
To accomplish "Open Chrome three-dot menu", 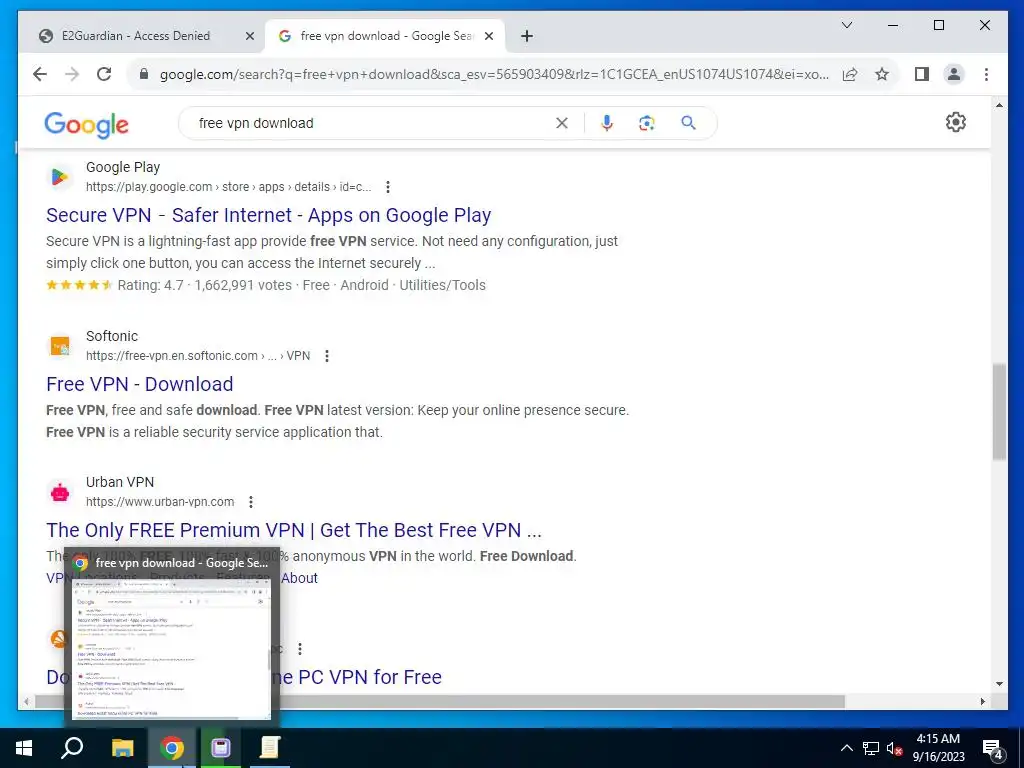I will pos(986,74).
